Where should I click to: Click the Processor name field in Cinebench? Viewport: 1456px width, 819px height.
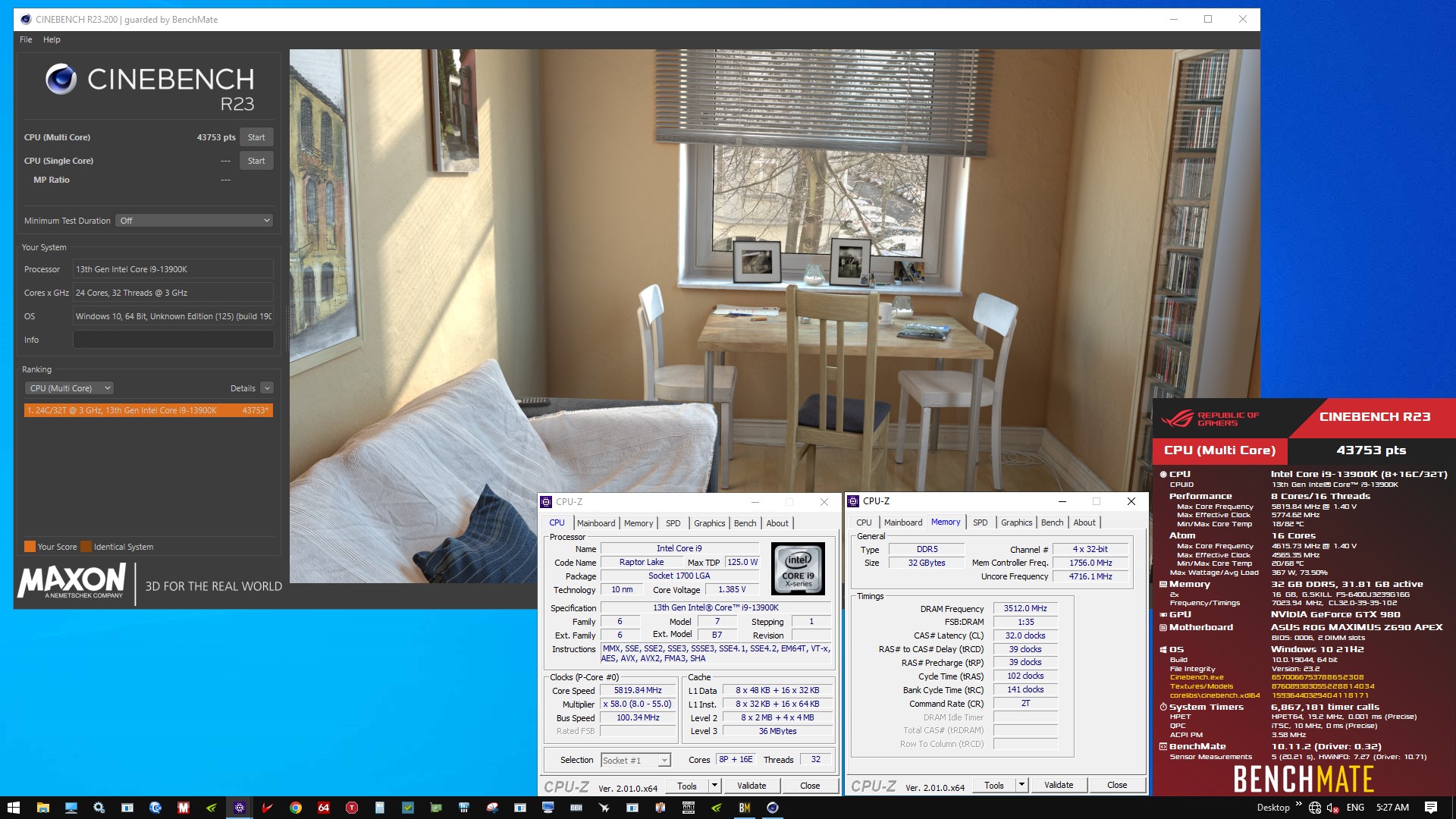point(173,269)
